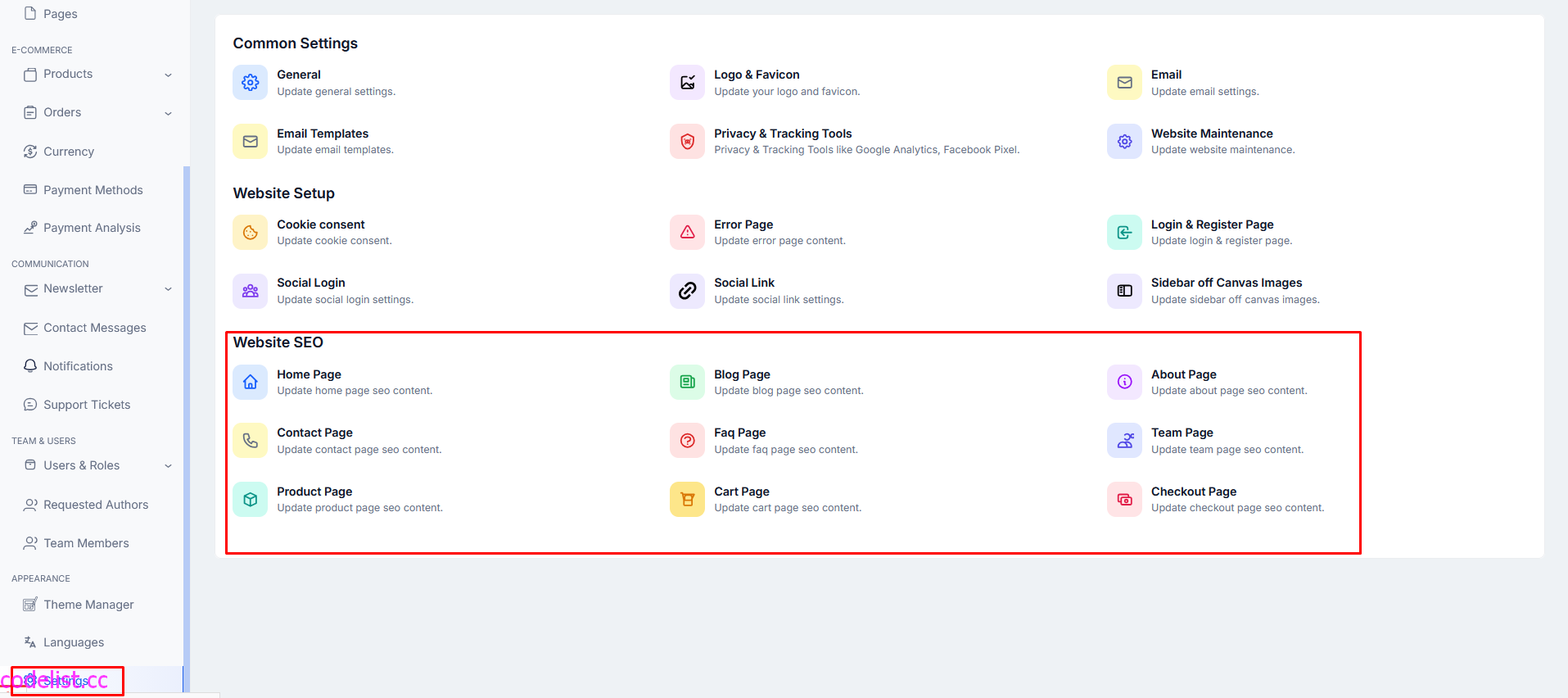
Task: Click 'Update social link settings.' text
Action: [x=779, y=300]
